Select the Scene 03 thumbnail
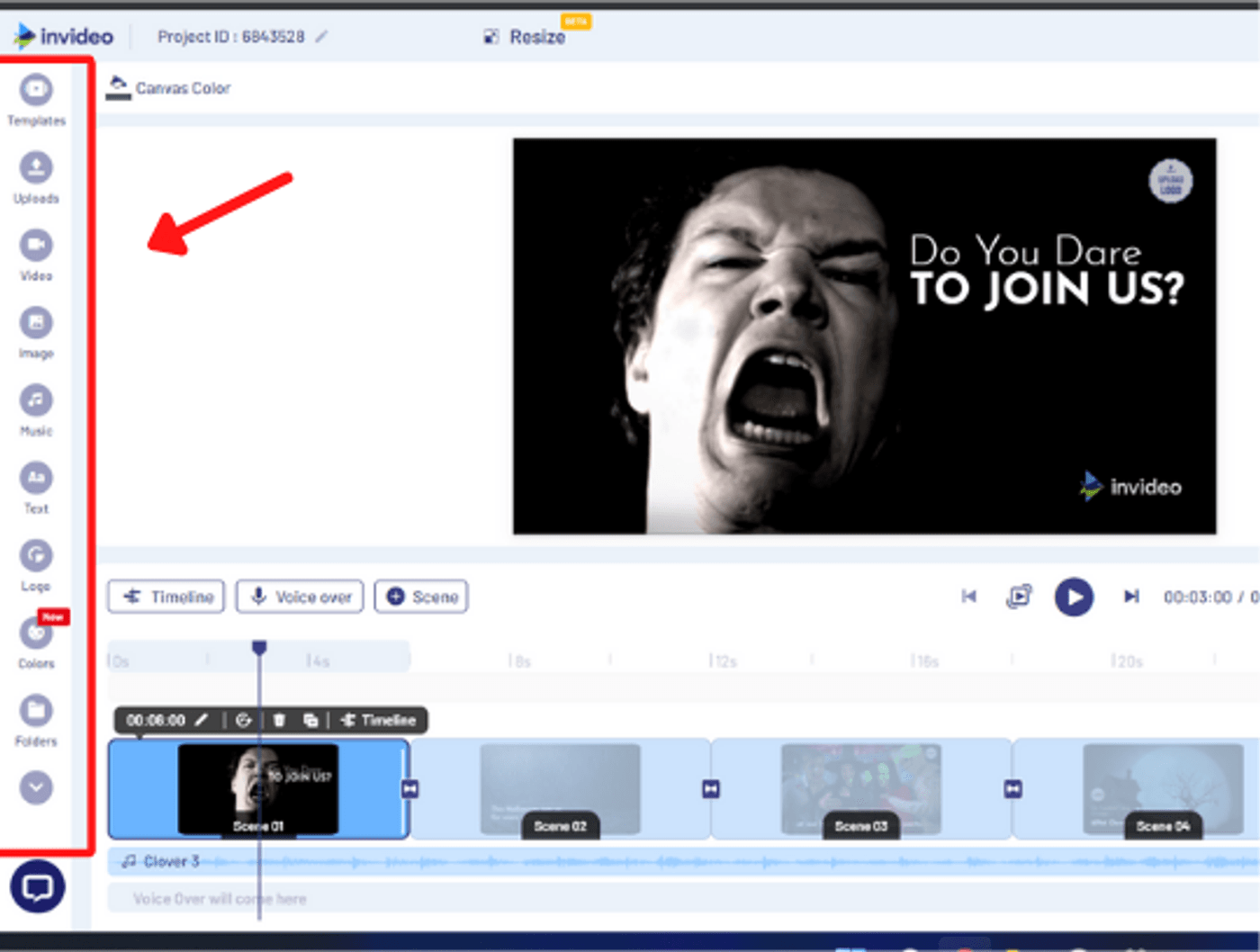Screen dimensions: 1260x952 pyautogui.click(x=860, y=789)
